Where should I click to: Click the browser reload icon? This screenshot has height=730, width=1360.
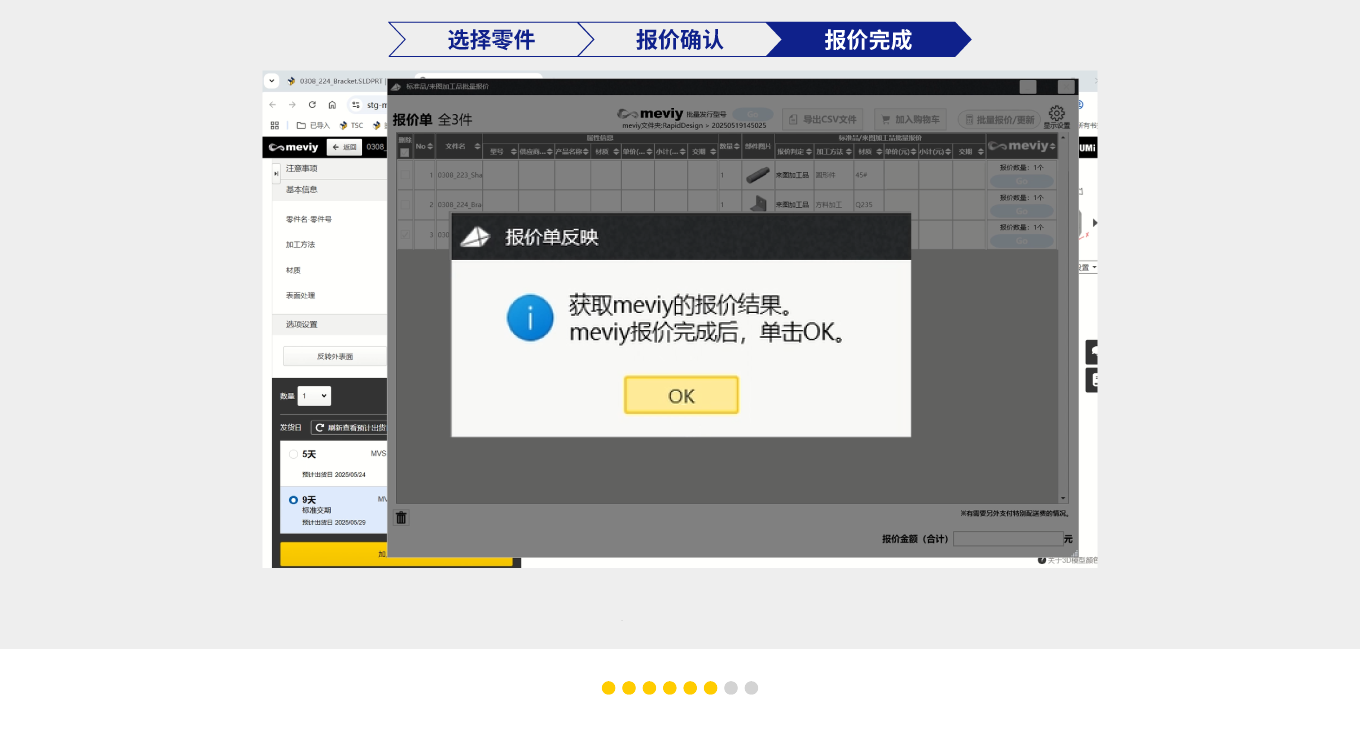tap(312, 104)
